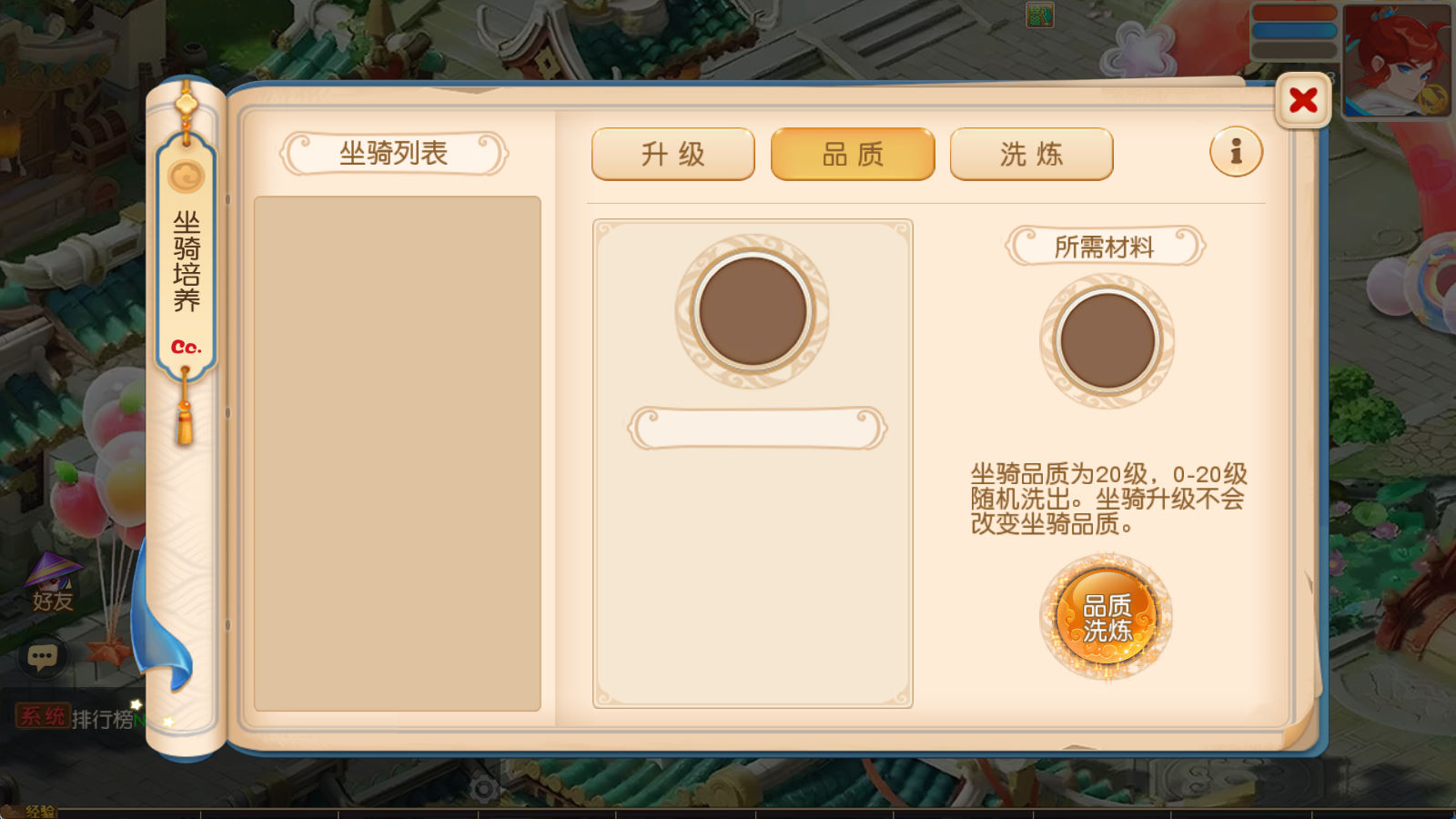Switch to the 升级 tab
1456x819 pixels.
click(673, 154)
